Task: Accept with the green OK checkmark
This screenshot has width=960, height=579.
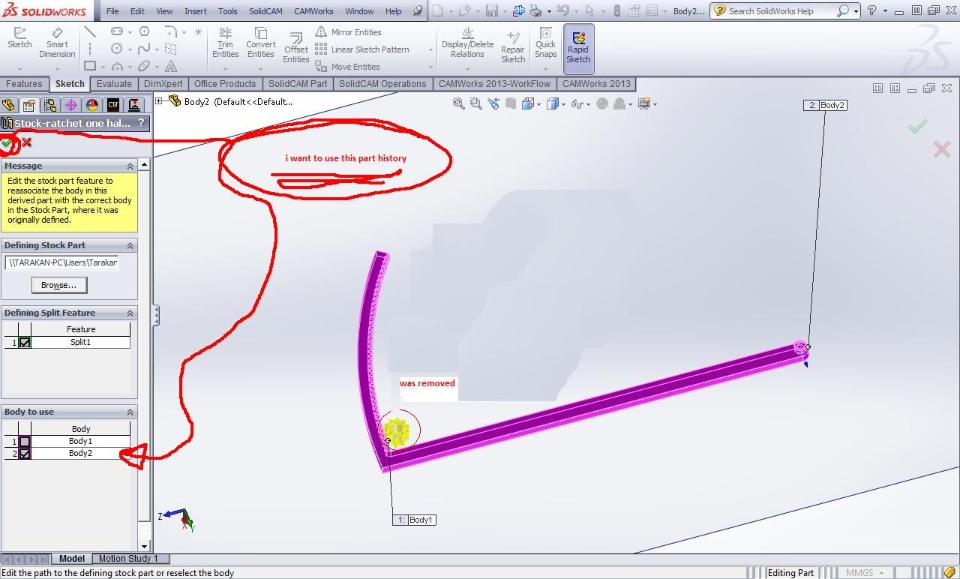Action: click(7, 143)
